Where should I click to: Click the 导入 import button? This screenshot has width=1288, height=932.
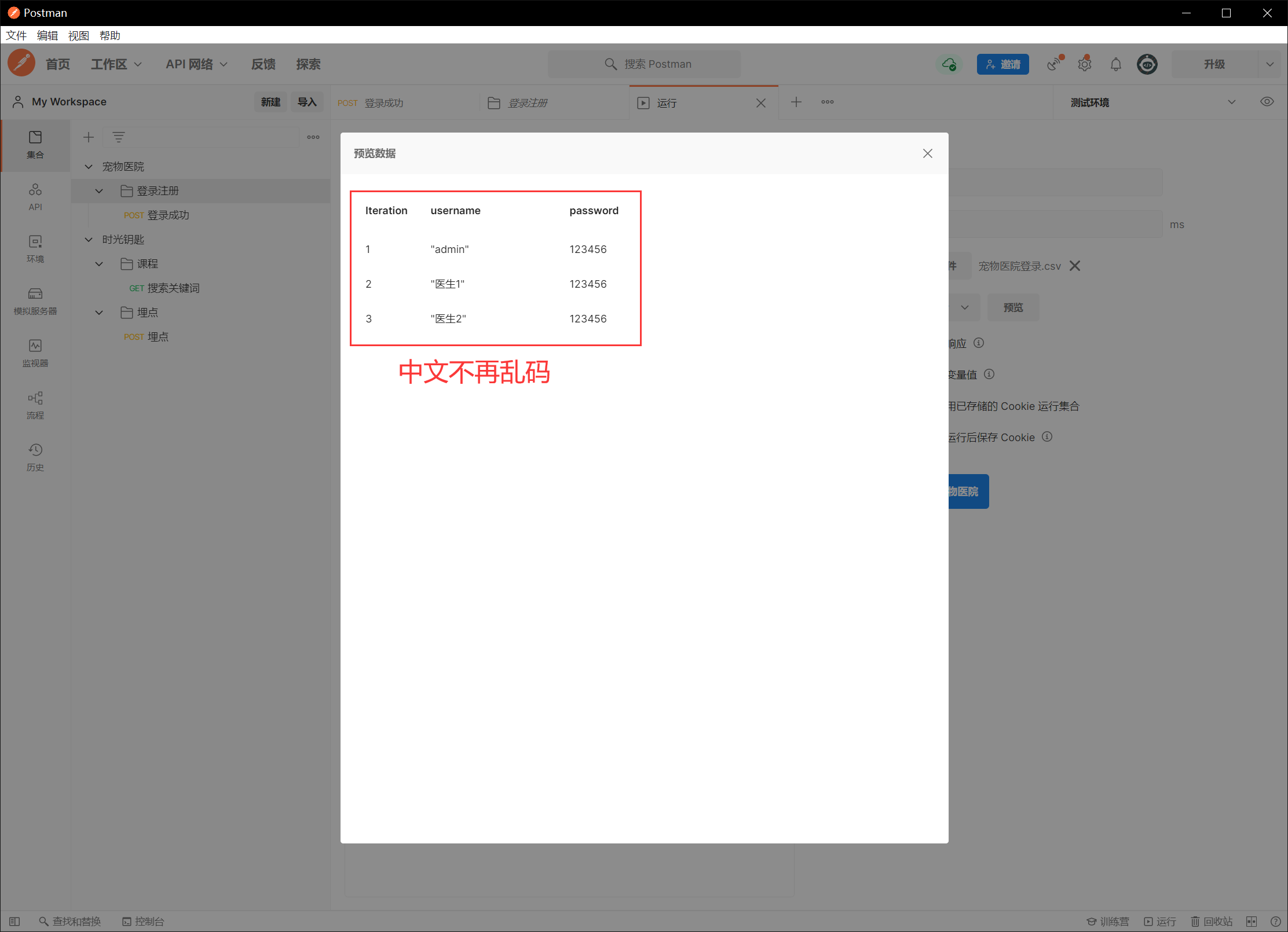[306, 102]
